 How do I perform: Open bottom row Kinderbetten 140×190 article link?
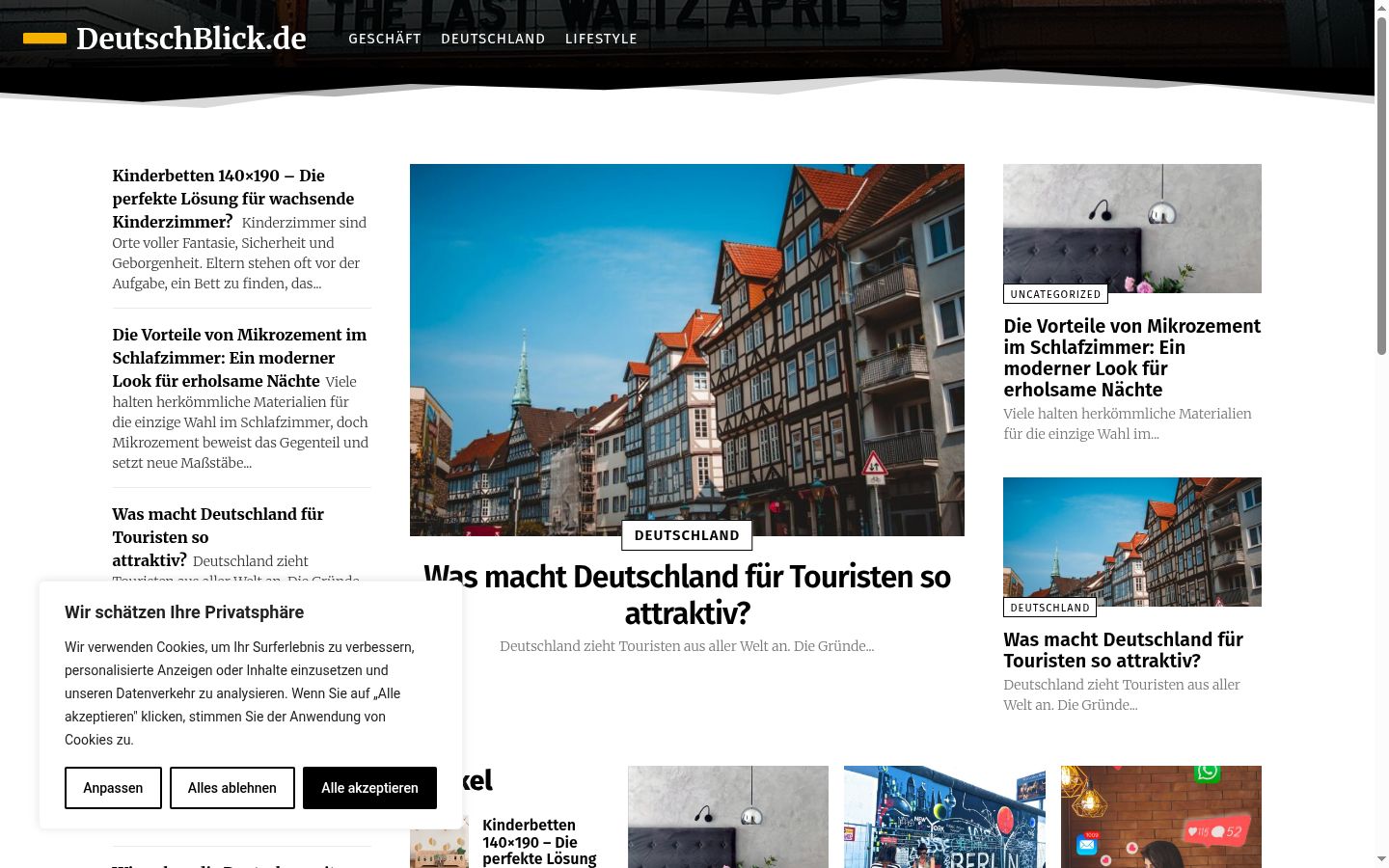point(539,842)
